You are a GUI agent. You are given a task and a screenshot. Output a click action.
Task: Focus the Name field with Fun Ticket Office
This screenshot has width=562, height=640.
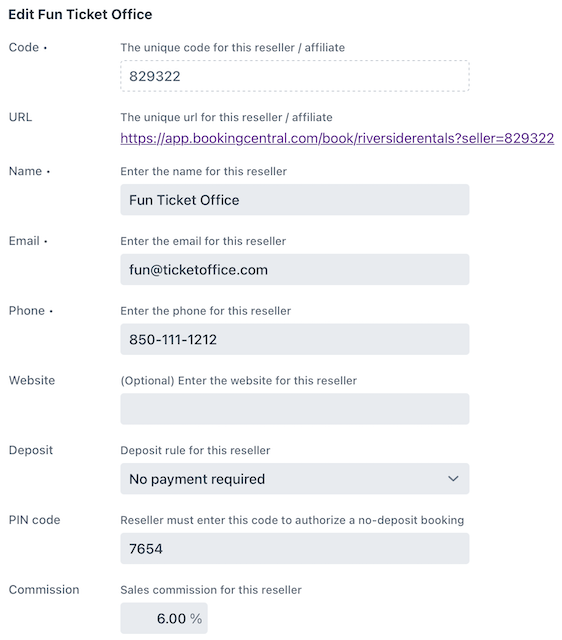click(295, 200)
